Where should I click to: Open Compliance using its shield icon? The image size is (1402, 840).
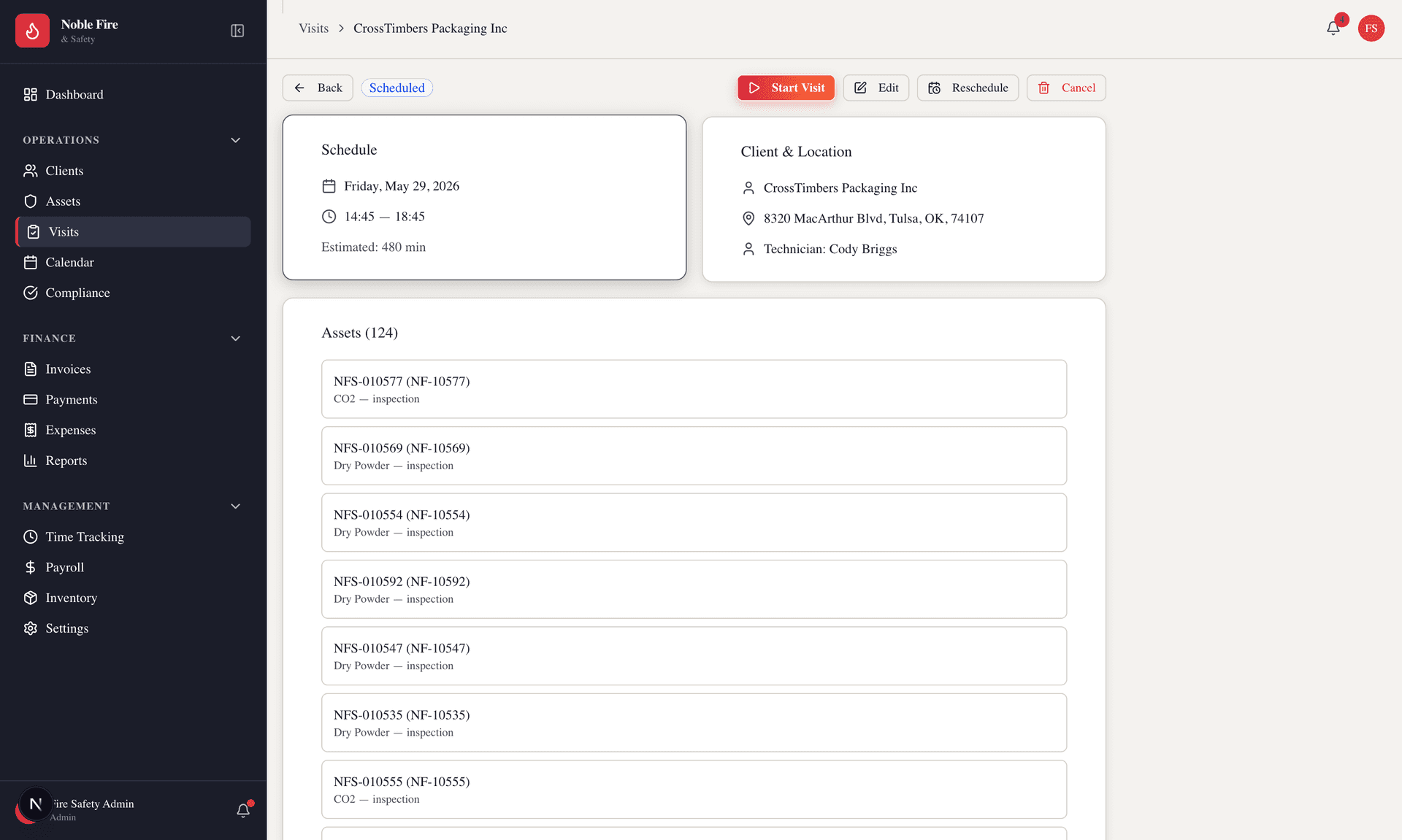[31, 292]
